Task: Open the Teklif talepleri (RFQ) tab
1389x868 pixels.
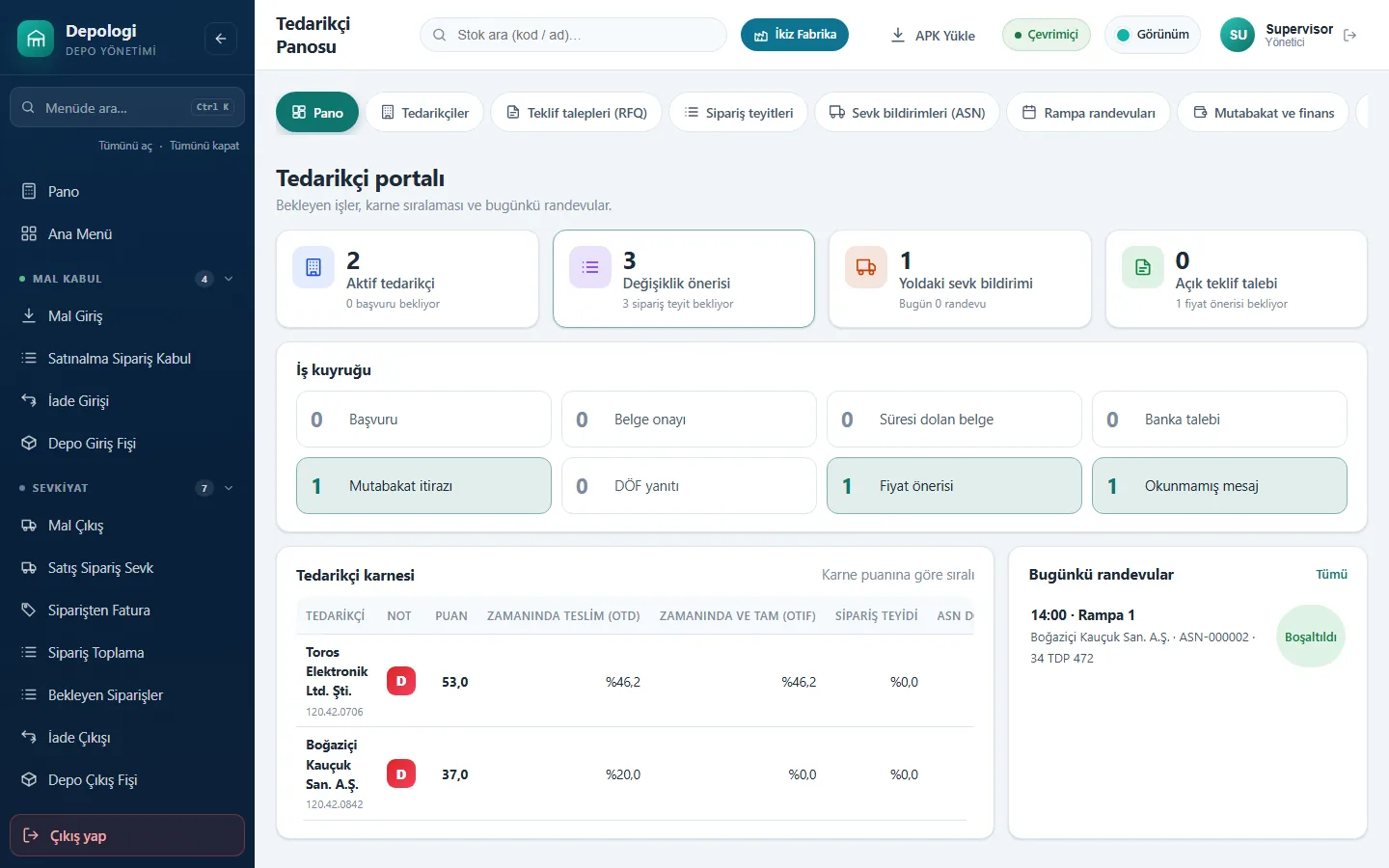Action: click(x=576, y=112)
